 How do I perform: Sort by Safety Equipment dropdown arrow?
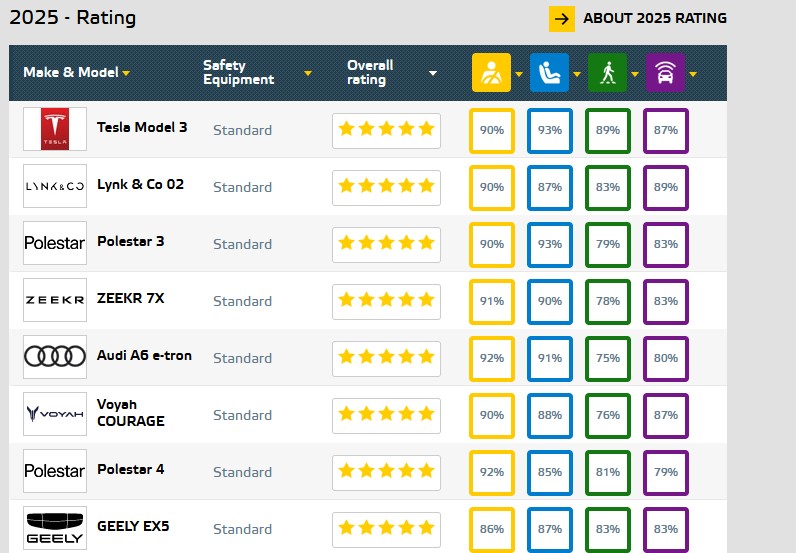308,73
